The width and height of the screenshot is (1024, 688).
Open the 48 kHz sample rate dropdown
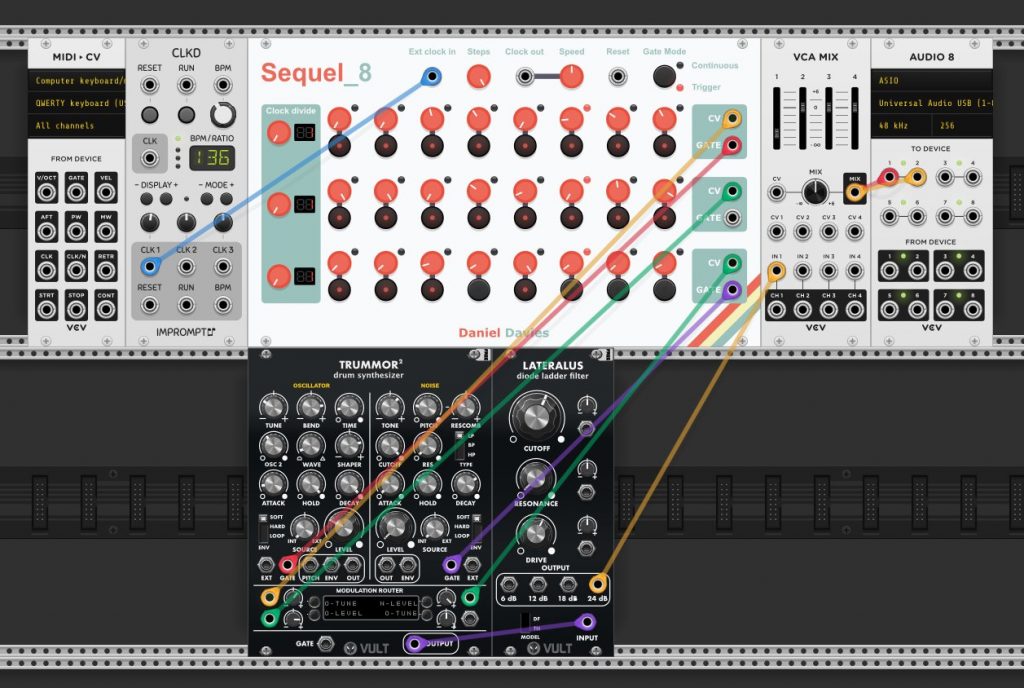(902, 125)
